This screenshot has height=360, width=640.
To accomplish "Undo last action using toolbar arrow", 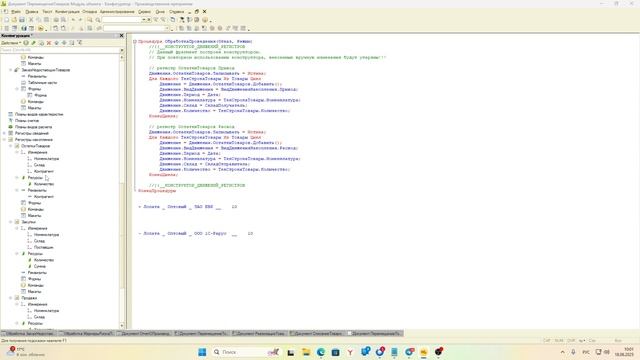I will (x=73, y=20).
